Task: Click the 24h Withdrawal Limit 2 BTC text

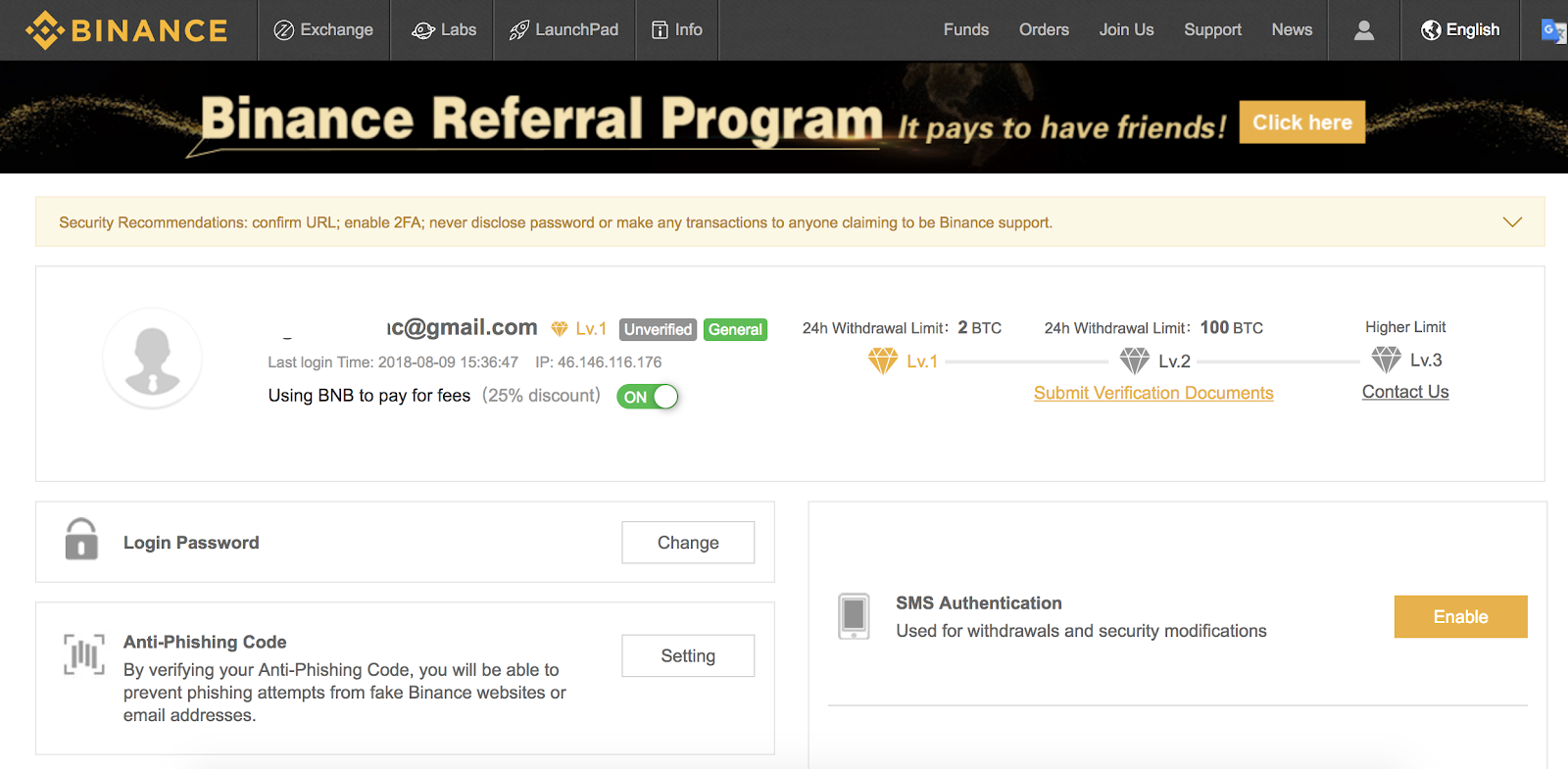Action: [x=902, y=328]
